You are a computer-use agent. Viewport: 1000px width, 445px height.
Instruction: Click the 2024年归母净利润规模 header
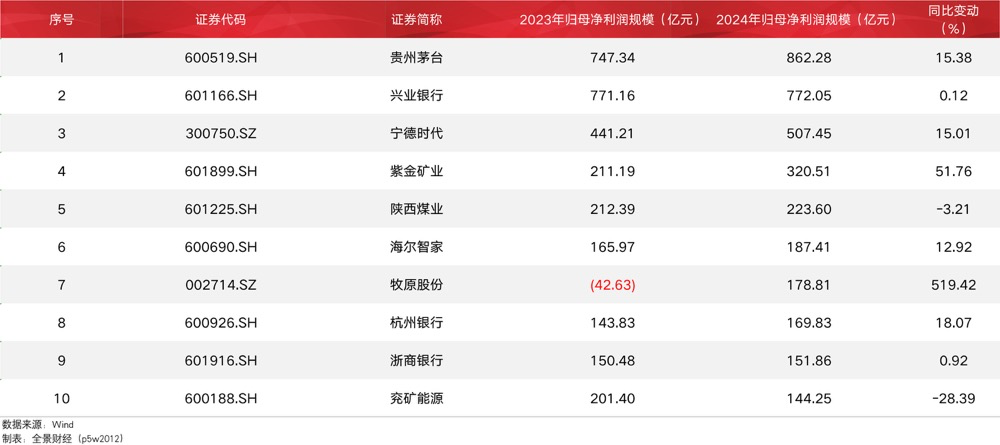(808, 20)
